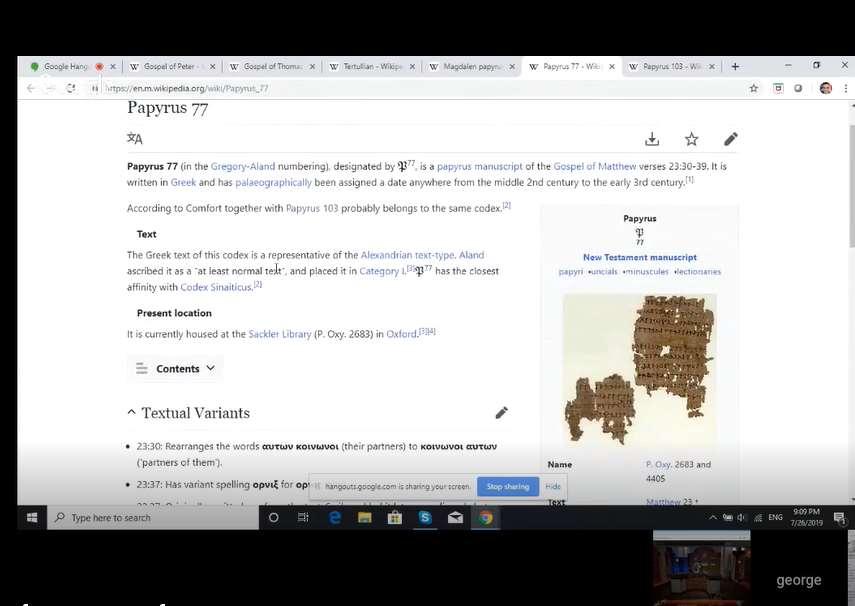The image size is (855, 606).
Task: Open the Chrome profile avatar
Action: coord(826,88)
